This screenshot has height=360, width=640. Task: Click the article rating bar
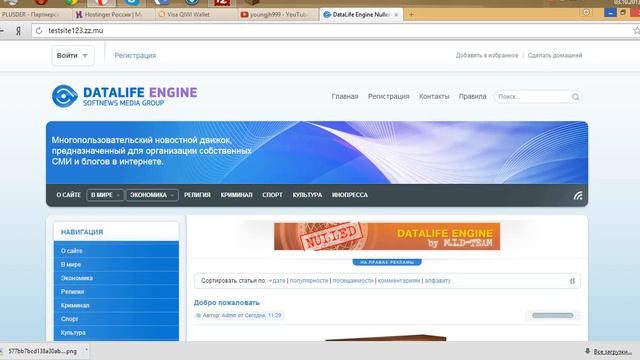click(x=553, y=316)
